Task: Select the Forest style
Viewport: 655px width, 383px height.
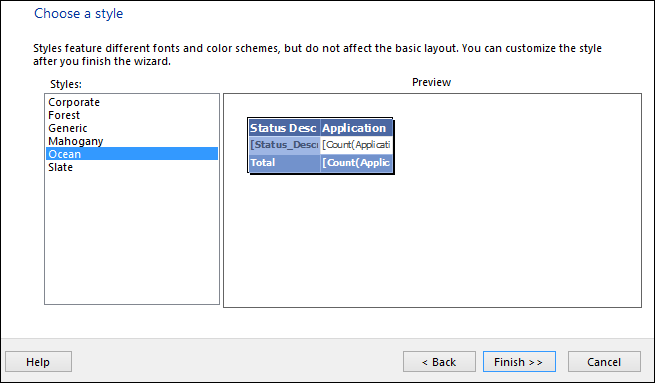Action: 64,115
